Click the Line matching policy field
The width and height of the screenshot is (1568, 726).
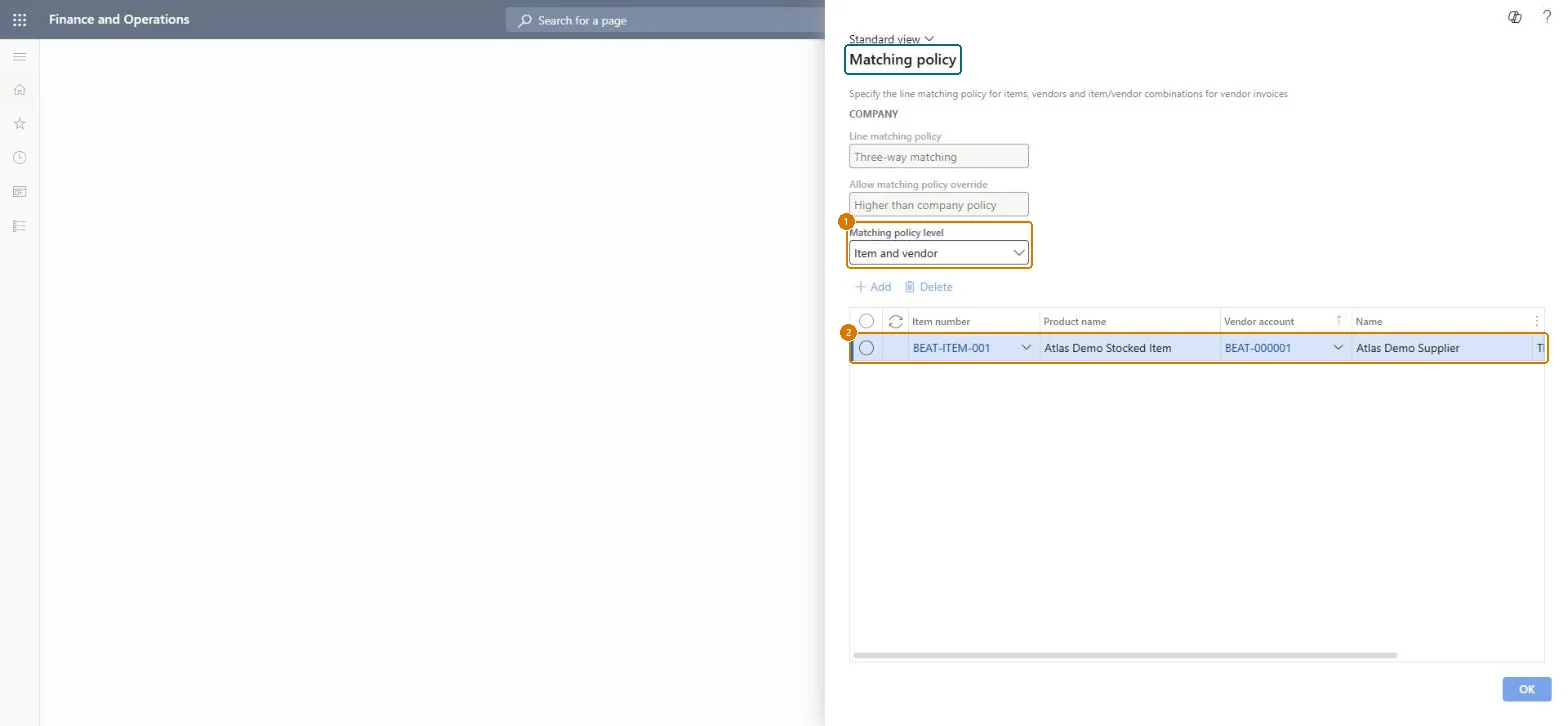click(x=938, y=156)
